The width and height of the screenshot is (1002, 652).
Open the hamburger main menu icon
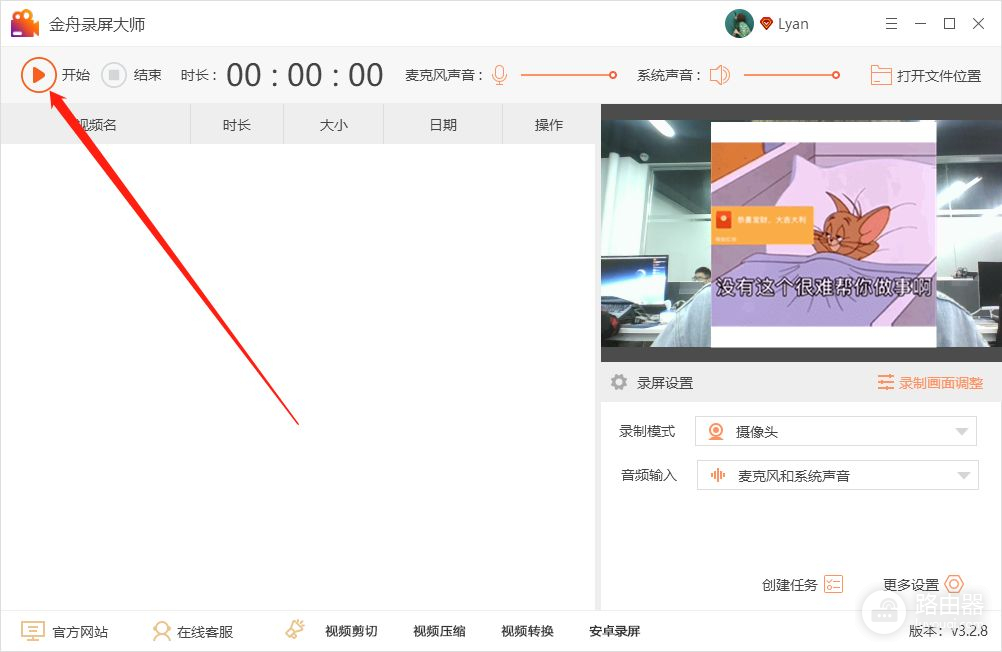click(x=892, y=23)
